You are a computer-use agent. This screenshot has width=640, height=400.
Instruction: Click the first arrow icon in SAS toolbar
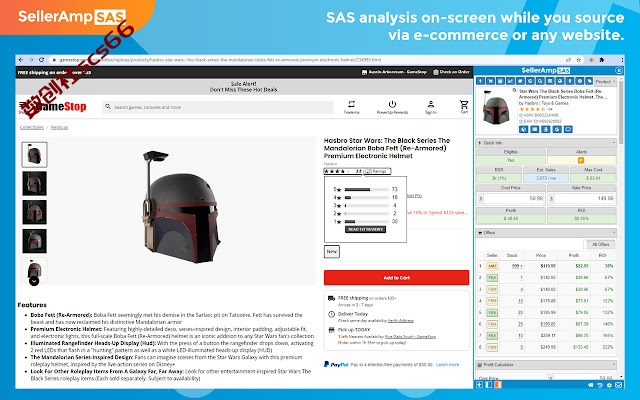tap(480, 81)
